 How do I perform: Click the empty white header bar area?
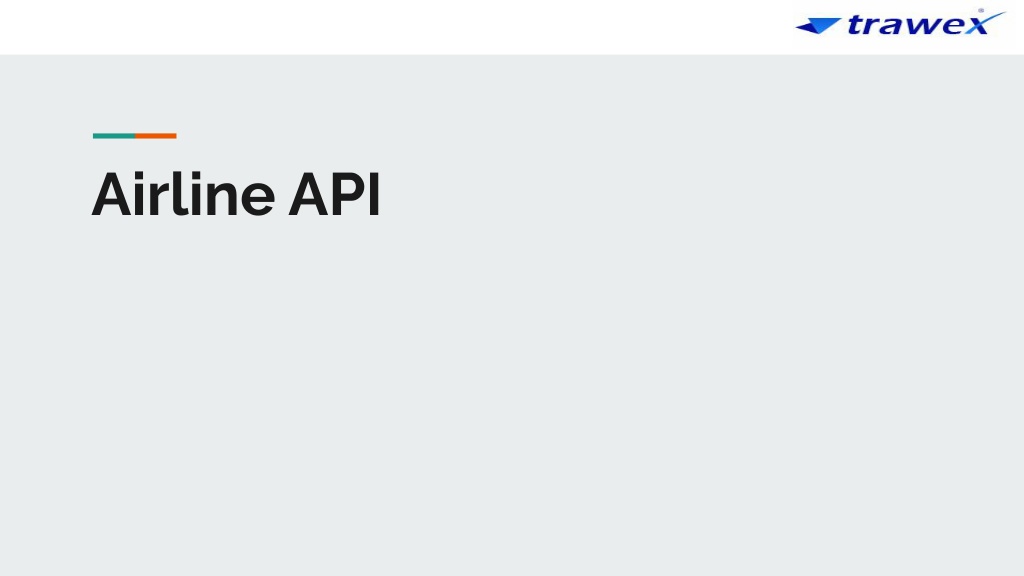(x=392, y=27)
